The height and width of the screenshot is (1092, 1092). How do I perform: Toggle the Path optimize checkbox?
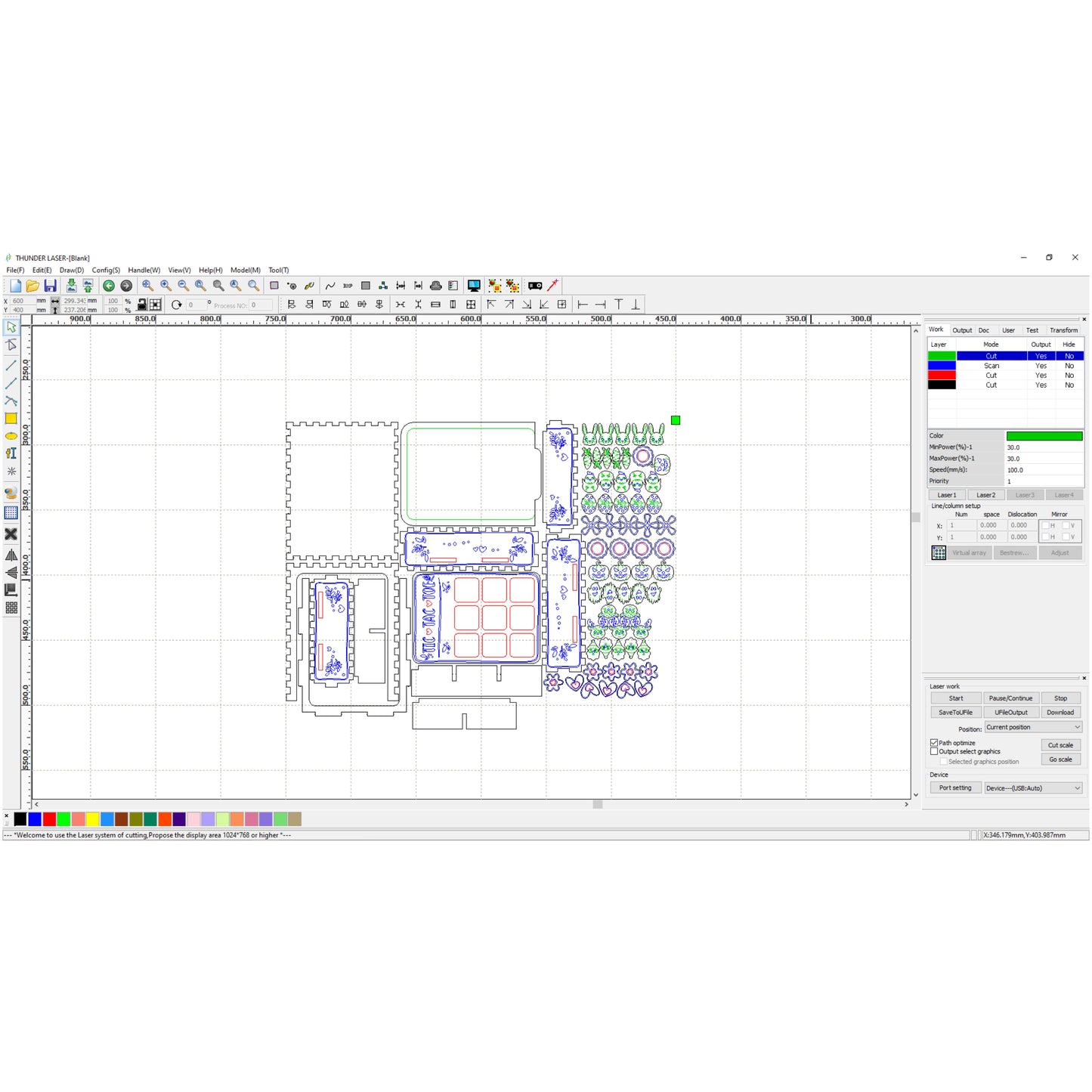(934, 743)
